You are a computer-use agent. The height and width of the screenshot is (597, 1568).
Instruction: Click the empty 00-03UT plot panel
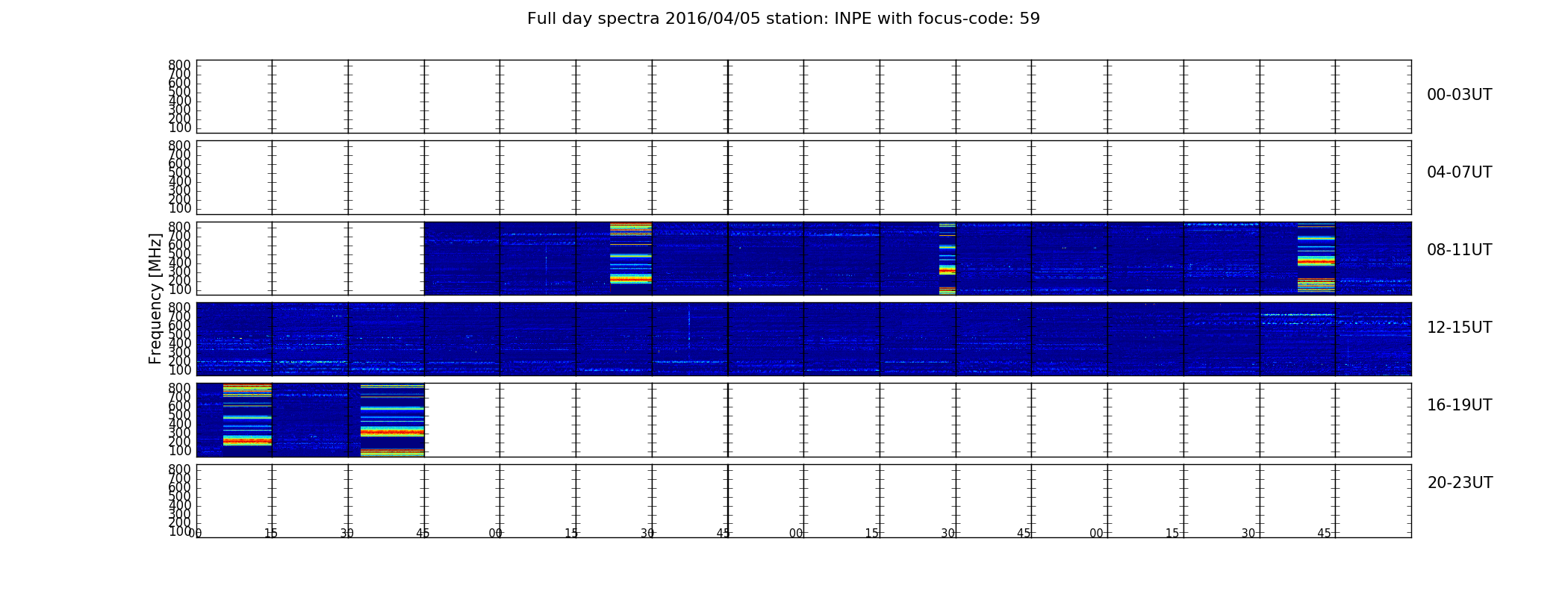[x=803, y=96]
